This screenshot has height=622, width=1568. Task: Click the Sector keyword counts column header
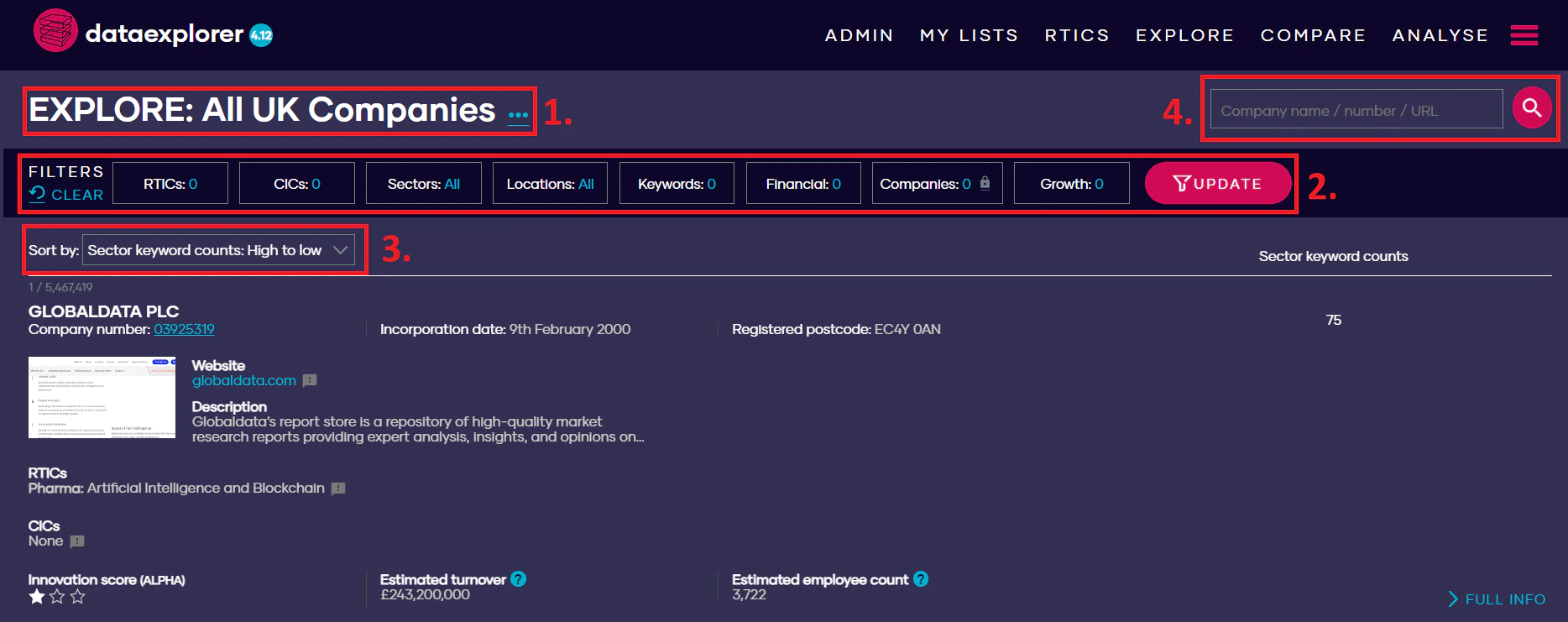coord(1333,256)
